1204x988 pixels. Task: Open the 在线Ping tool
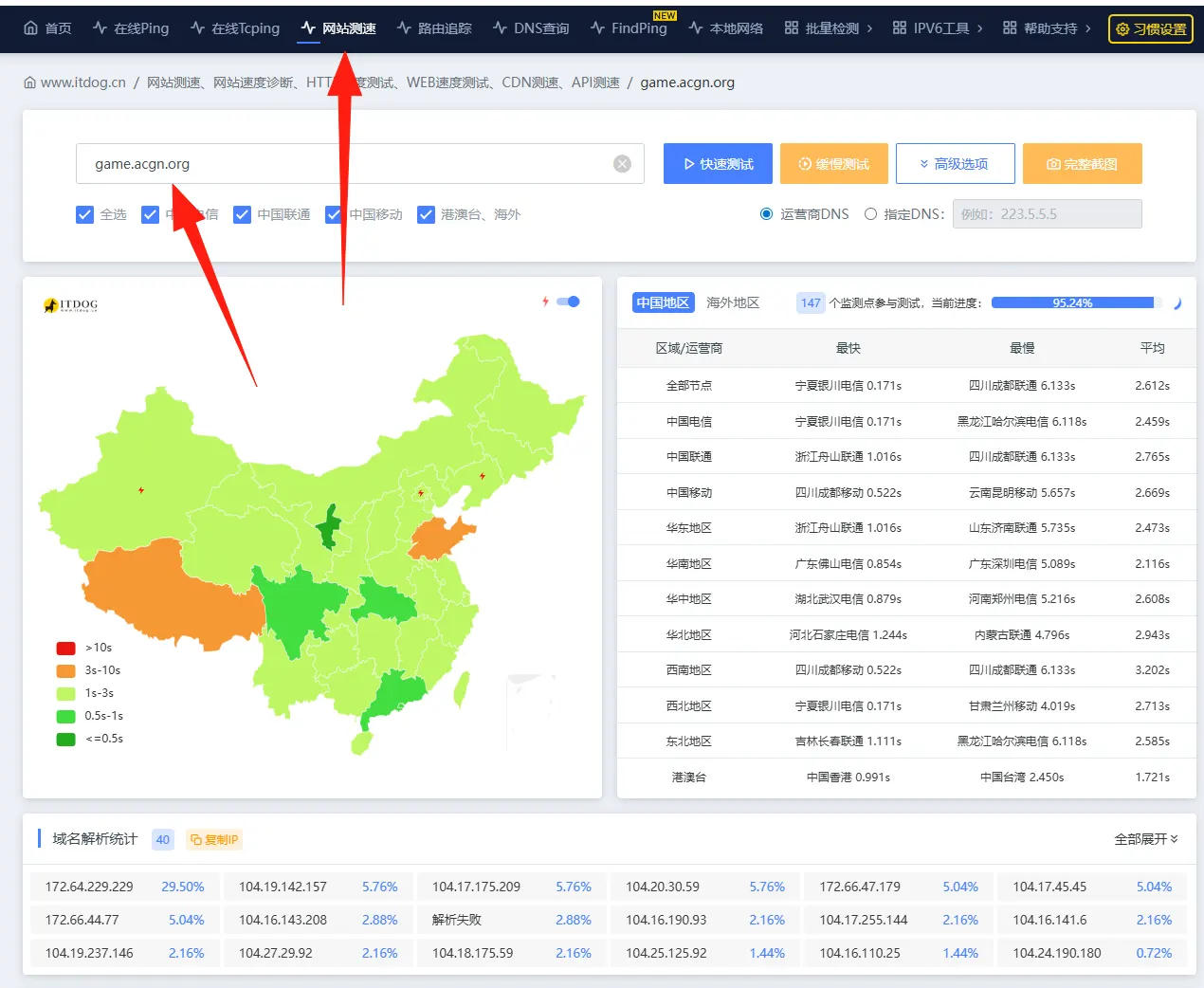(x=131, y=28)
